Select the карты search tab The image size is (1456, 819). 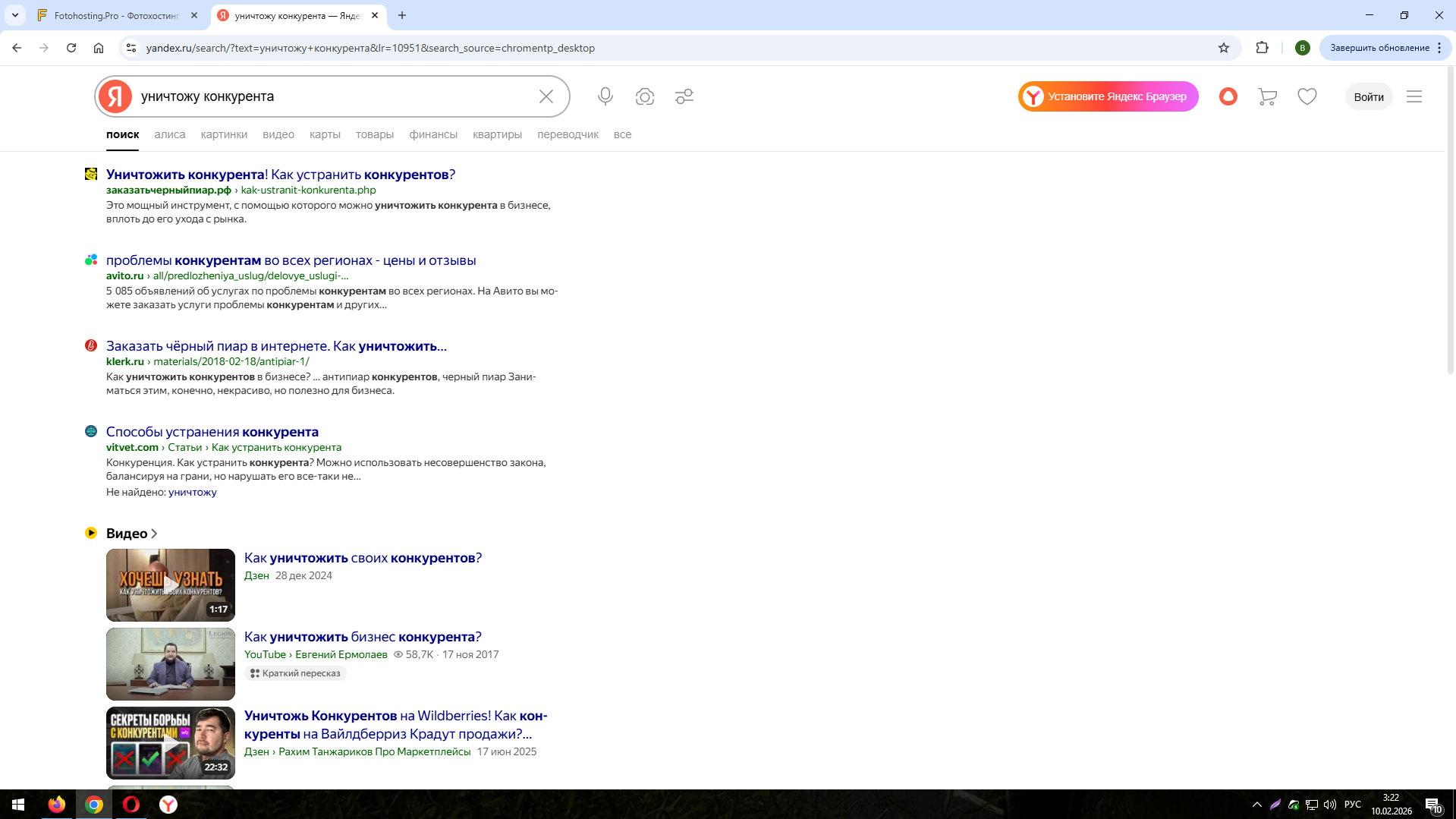[x=325, y=134]
